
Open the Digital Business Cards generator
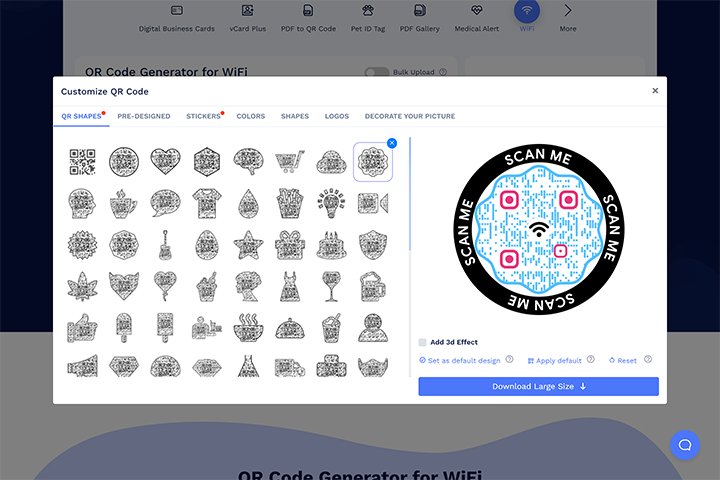pos(177,18)
